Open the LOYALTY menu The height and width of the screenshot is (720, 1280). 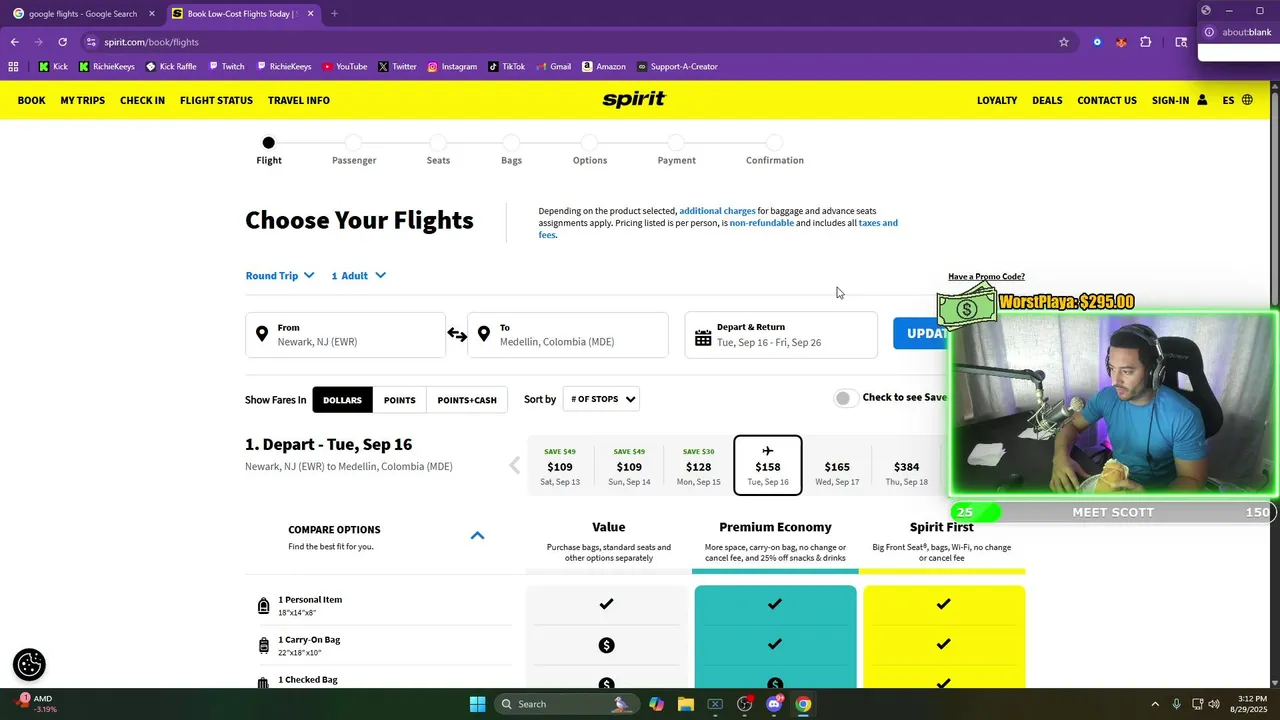point(997,100)
